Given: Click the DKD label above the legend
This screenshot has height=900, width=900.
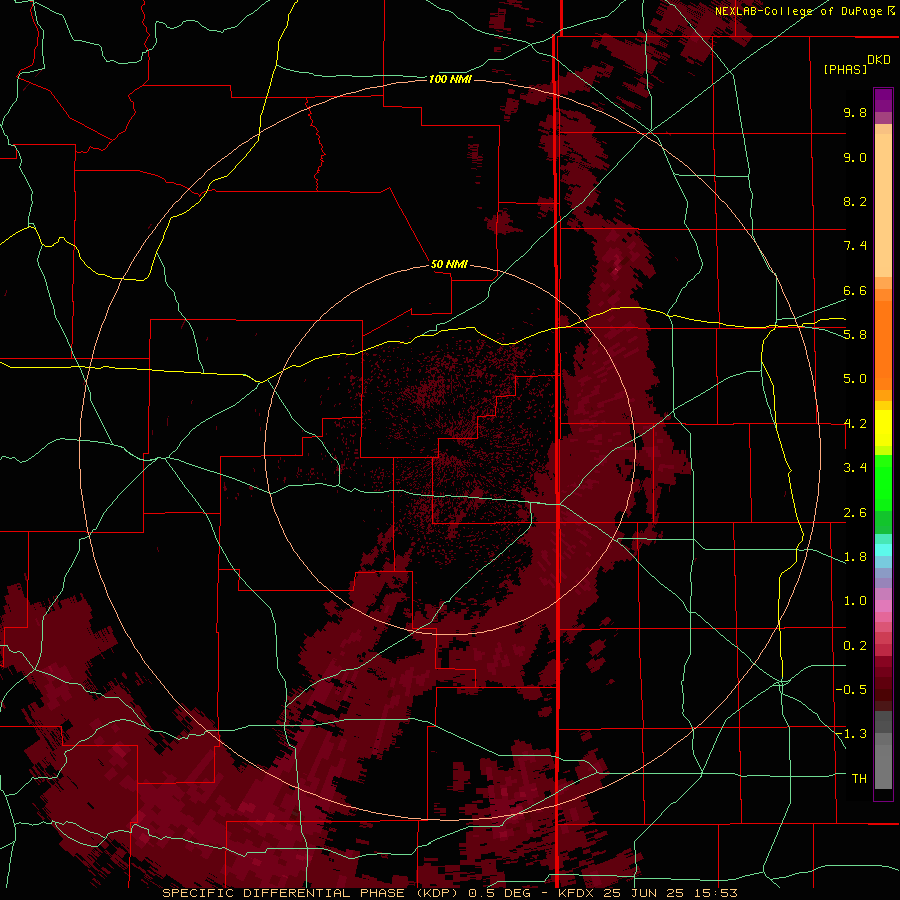Looking at the screenshot, I should [x=879, y=60].
